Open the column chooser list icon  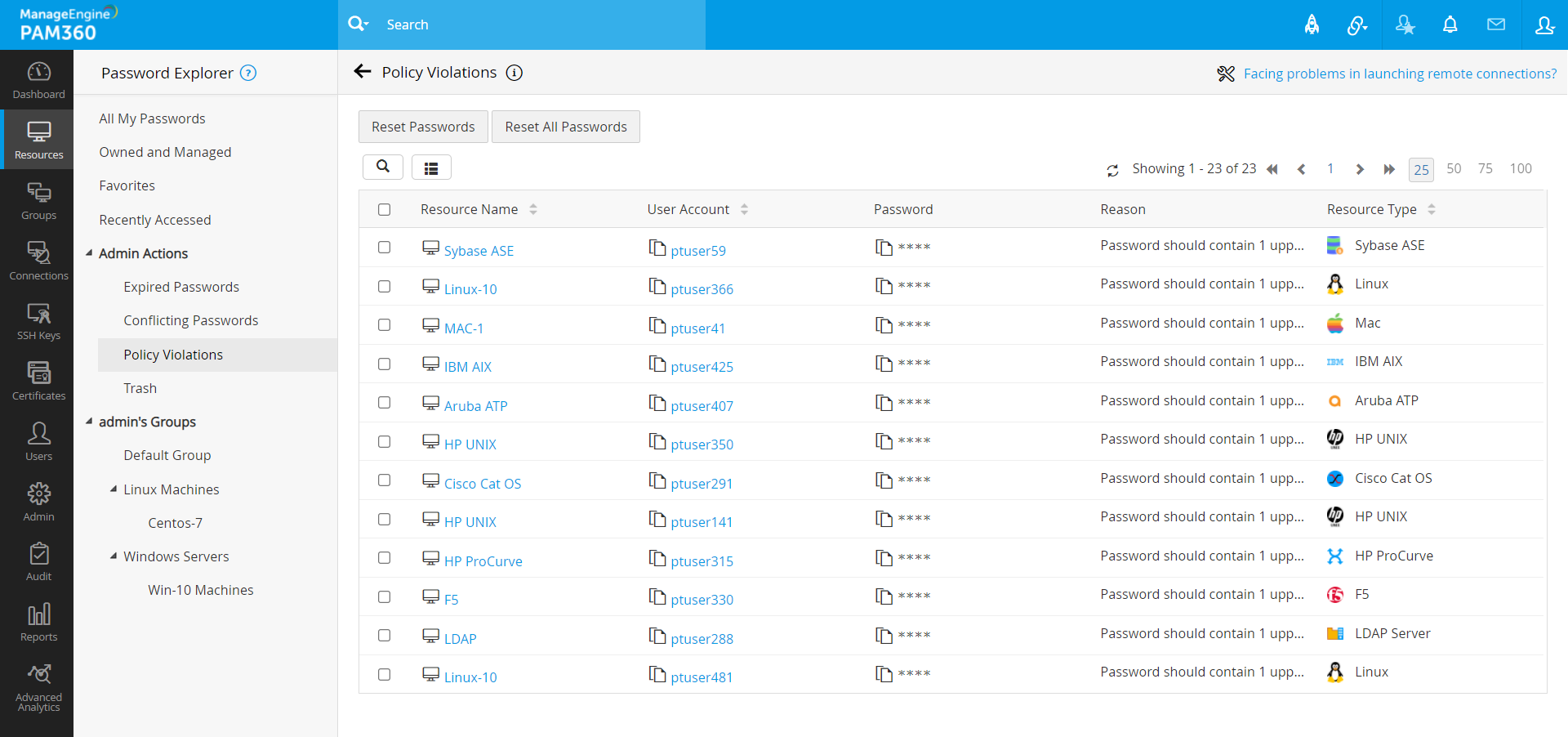click(x=431, y=167)
